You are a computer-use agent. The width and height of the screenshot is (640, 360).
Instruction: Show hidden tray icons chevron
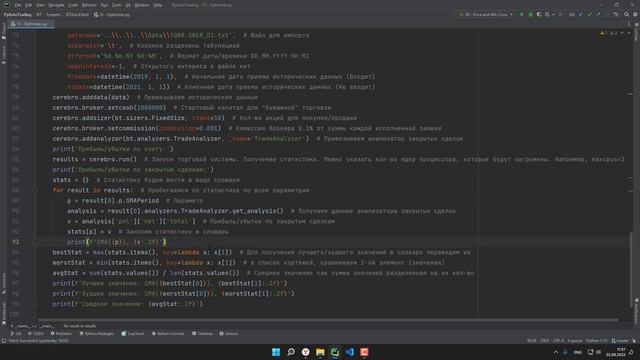pos(556,352)
